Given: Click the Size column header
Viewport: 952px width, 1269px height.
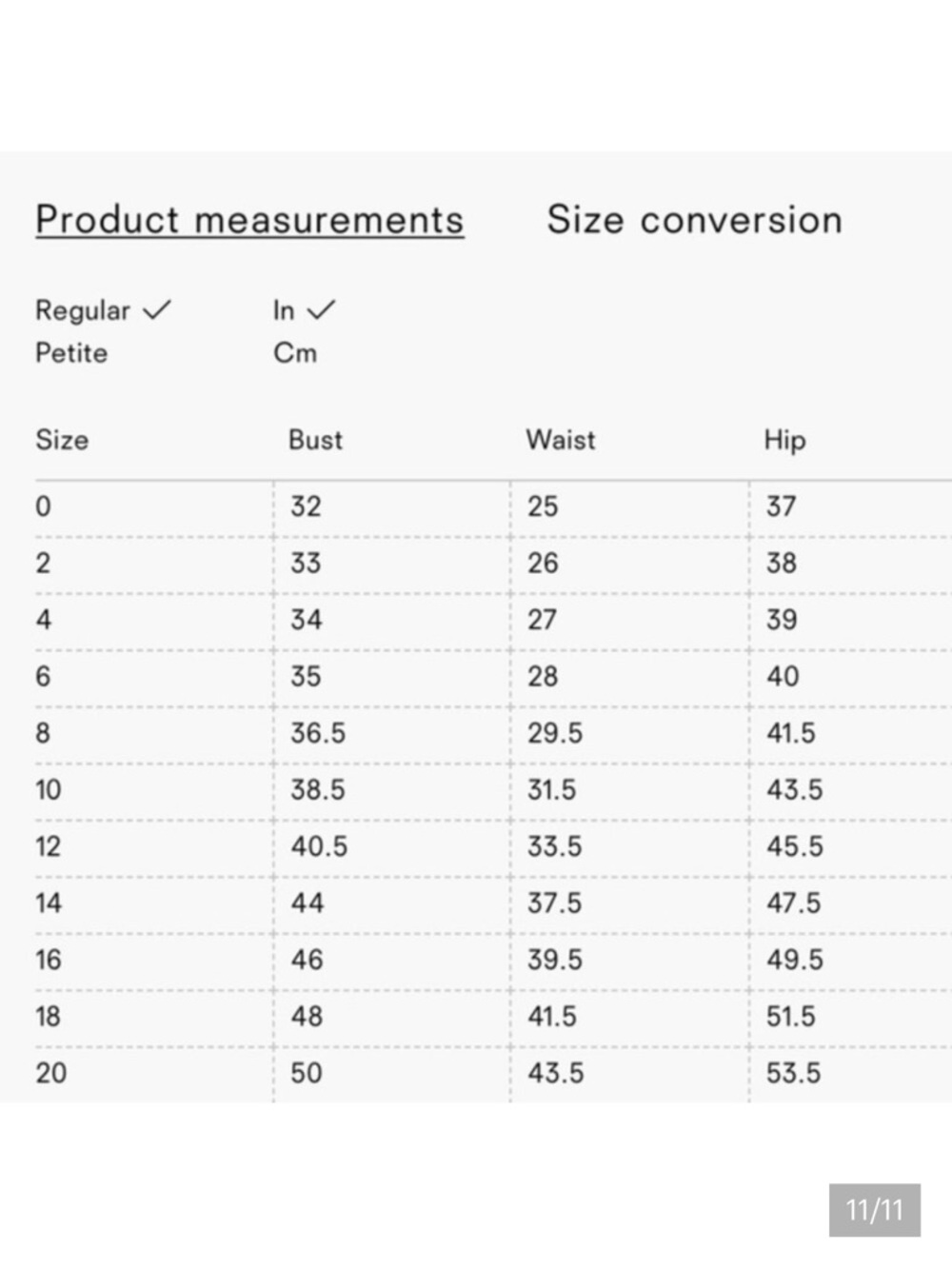Looking at the screenshot, I should point(62,440).
